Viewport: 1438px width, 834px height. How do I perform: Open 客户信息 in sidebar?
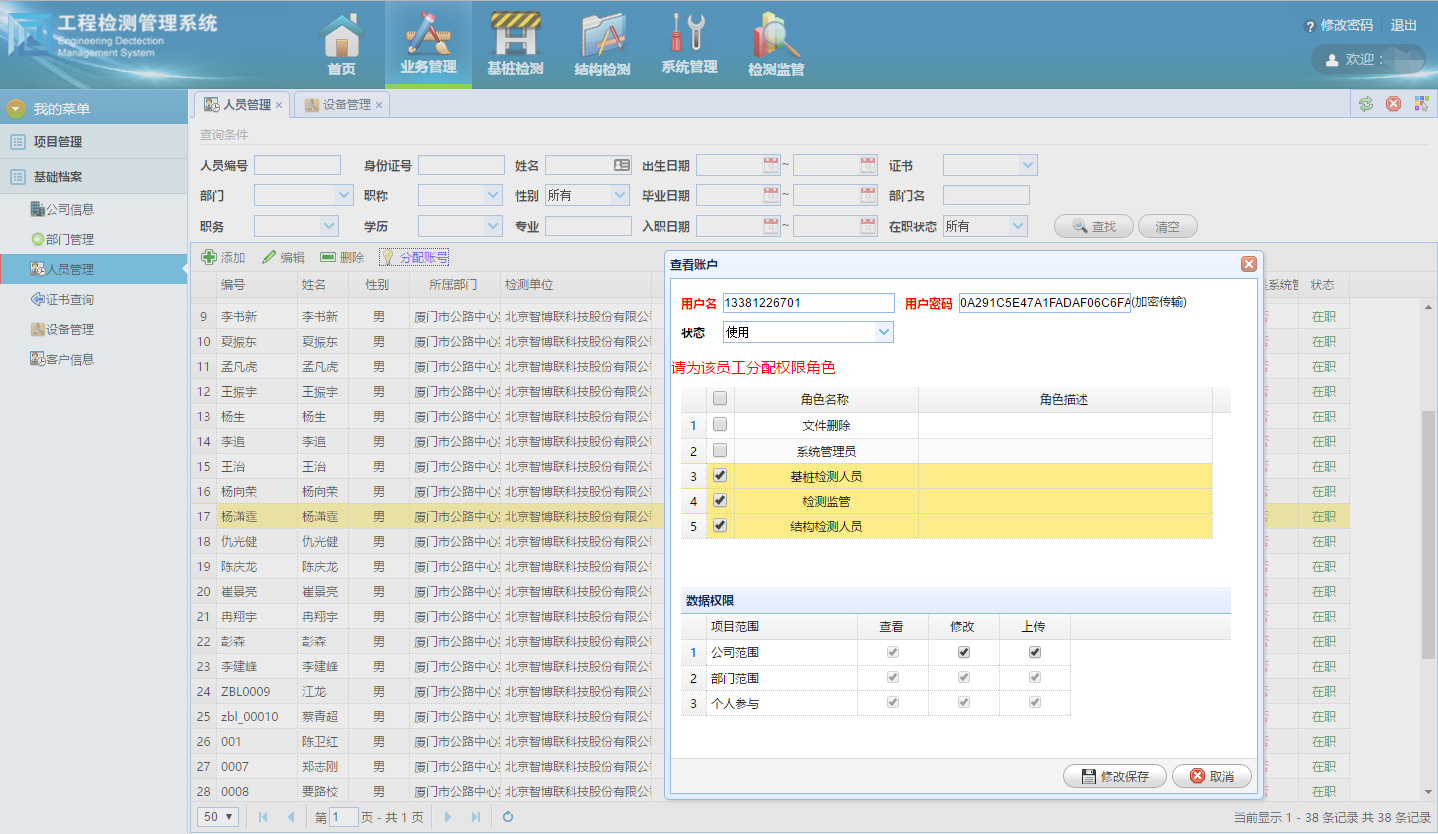coord(69,359)
